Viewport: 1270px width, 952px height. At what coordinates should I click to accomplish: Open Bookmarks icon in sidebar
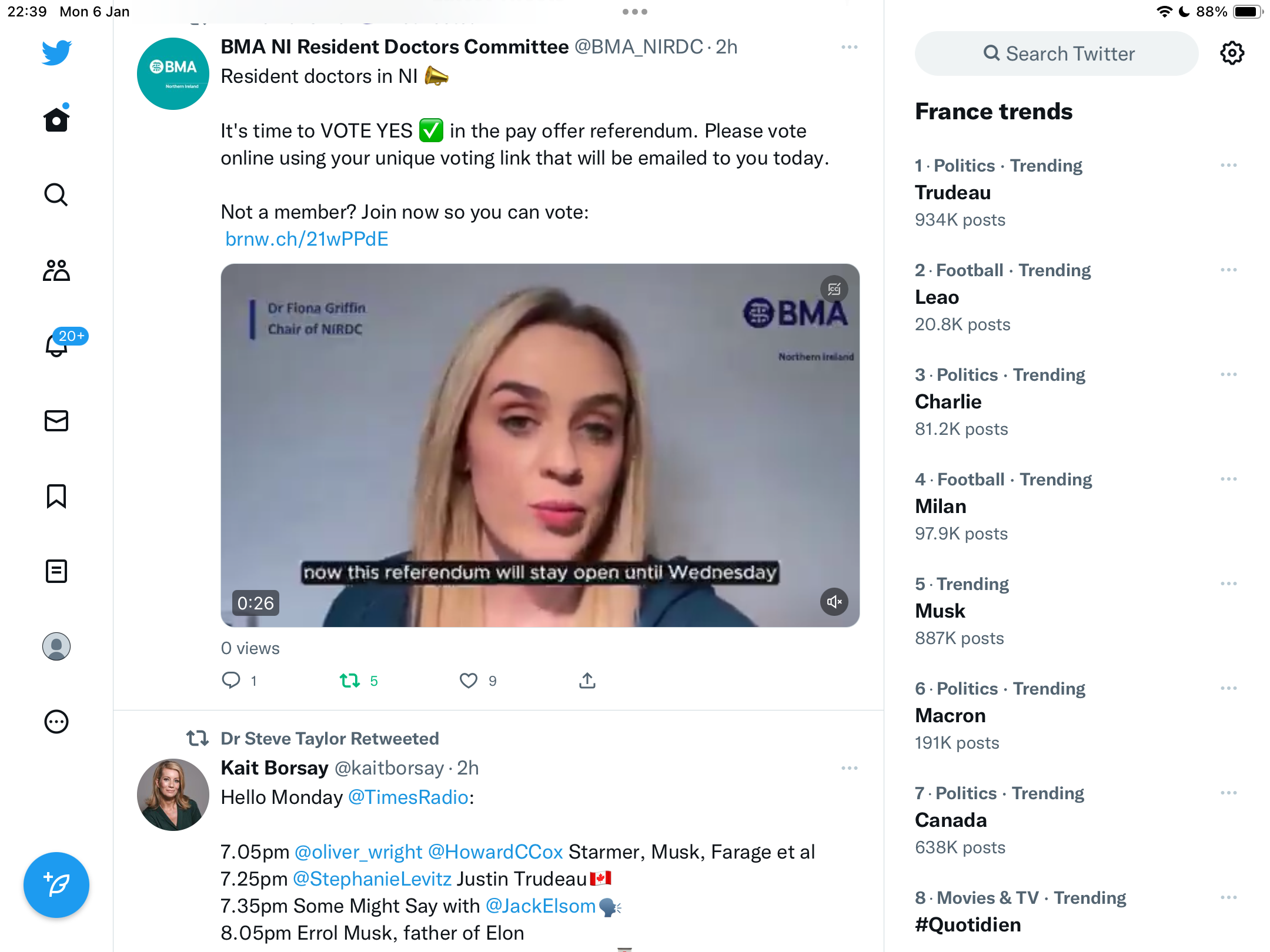pyautogui.click(x=56, y=496)
